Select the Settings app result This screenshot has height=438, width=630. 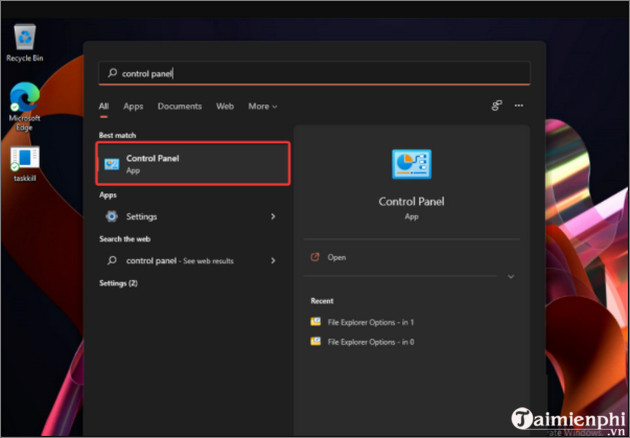189,217
